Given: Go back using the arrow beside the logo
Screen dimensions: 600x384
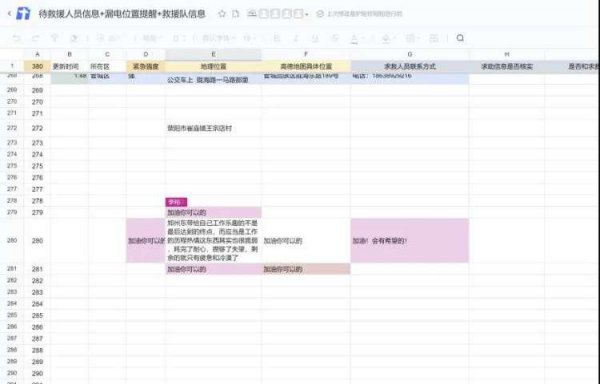Looking at the screenshot, I should click(x=9, y=14).
